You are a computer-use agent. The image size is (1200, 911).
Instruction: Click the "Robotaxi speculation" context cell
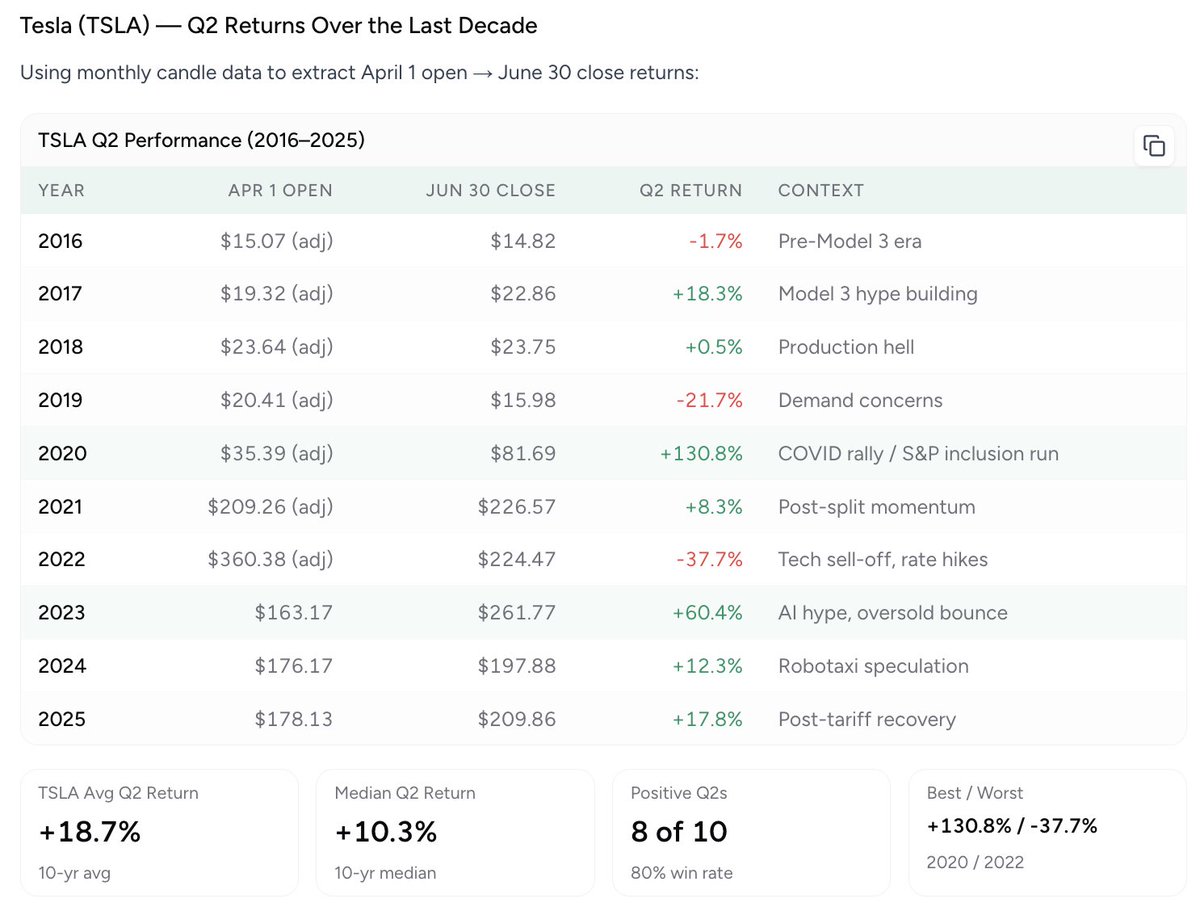(873, 666)
